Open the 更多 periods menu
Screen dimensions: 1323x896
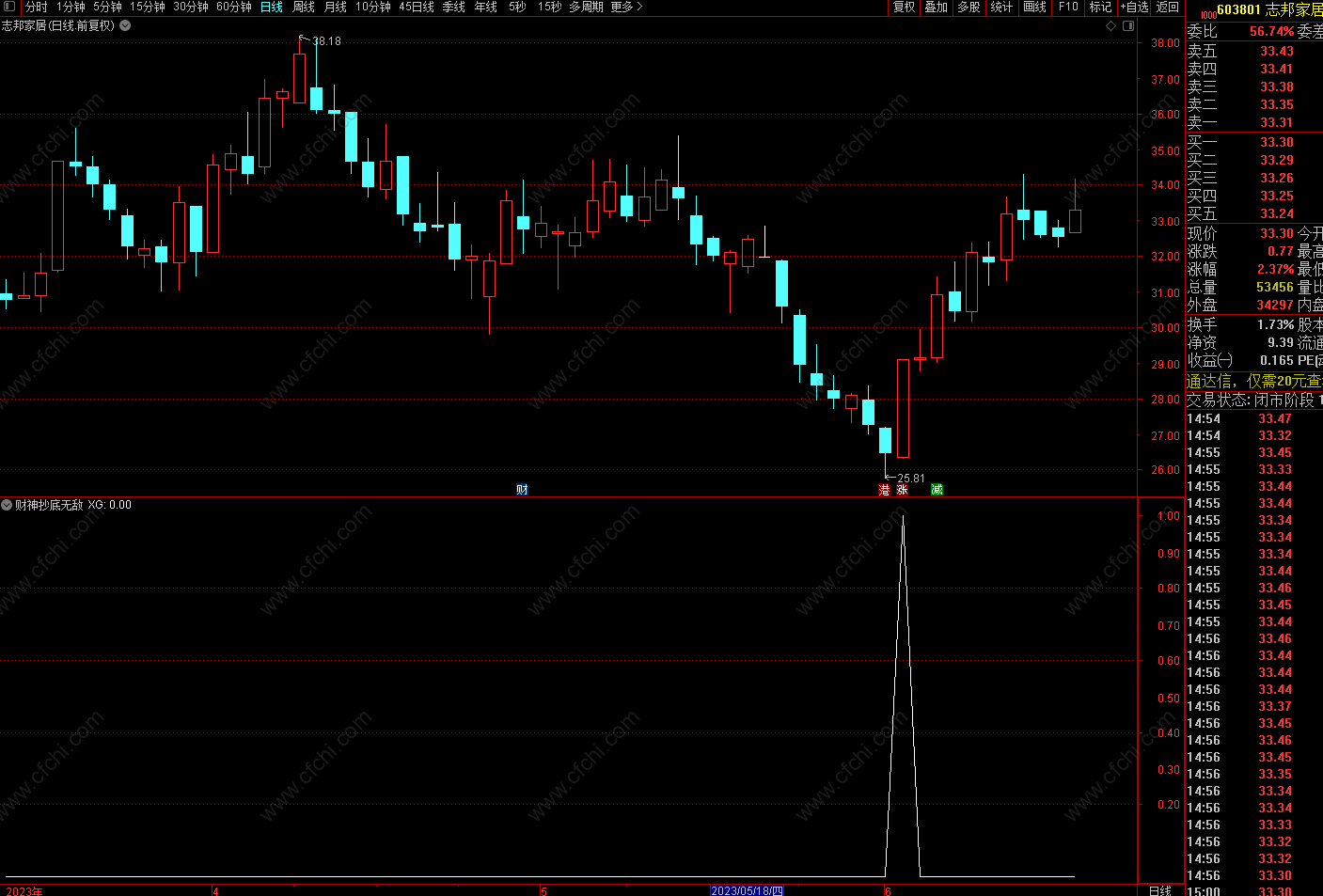pyautogui.click(x=626, y=7)
